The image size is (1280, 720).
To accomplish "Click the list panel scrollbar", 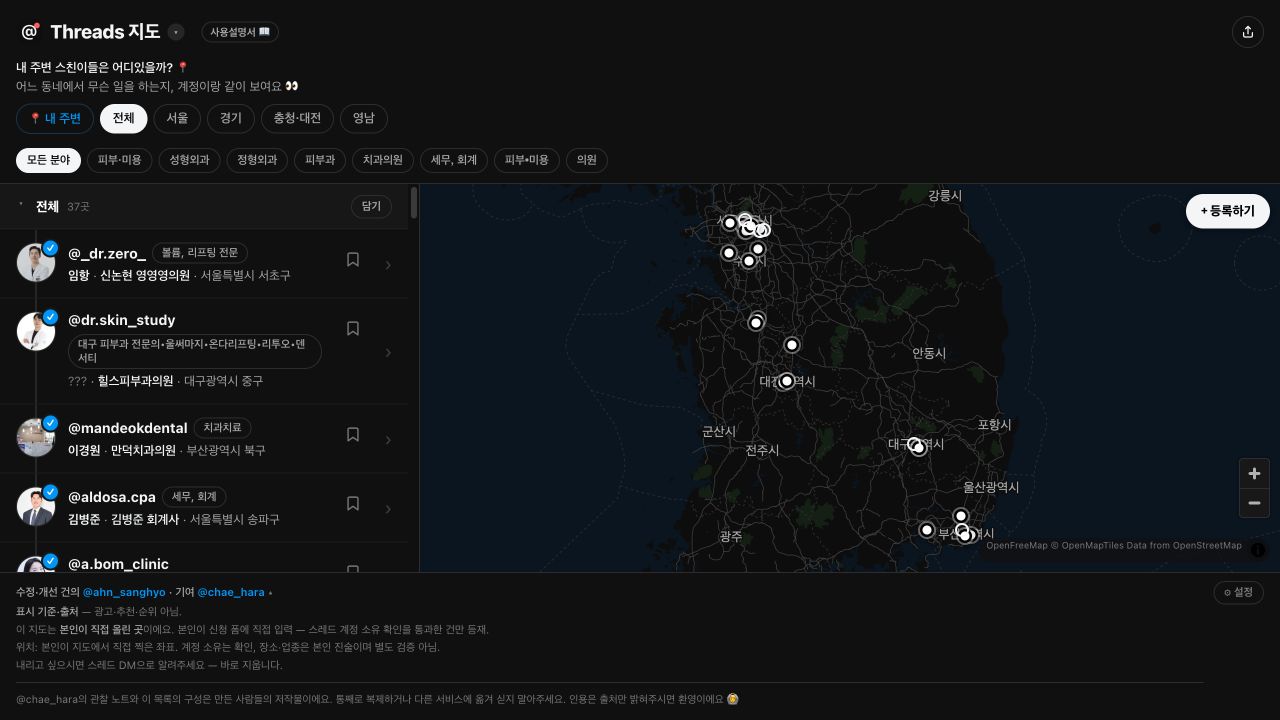I will [414, 203].
